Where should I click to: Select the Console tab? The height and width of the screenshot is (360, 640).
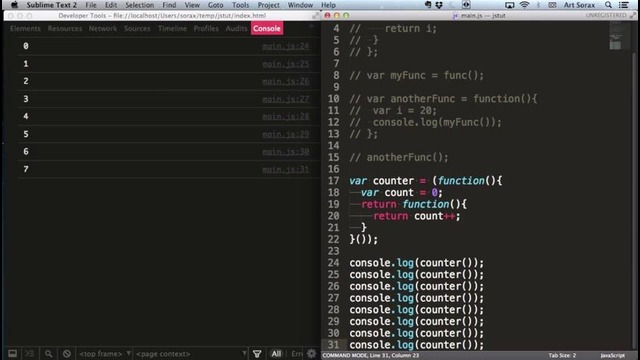pyautogui.click(x=267, y=28)
